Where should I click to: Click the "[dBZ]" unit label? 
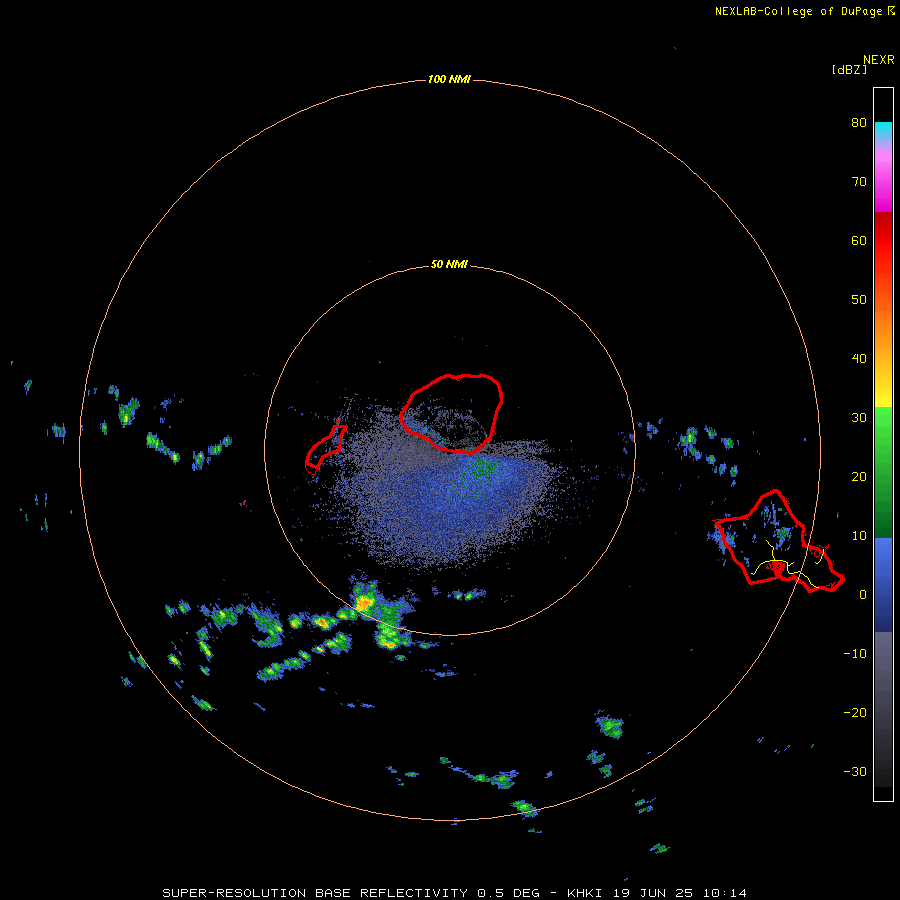[849, 70]
